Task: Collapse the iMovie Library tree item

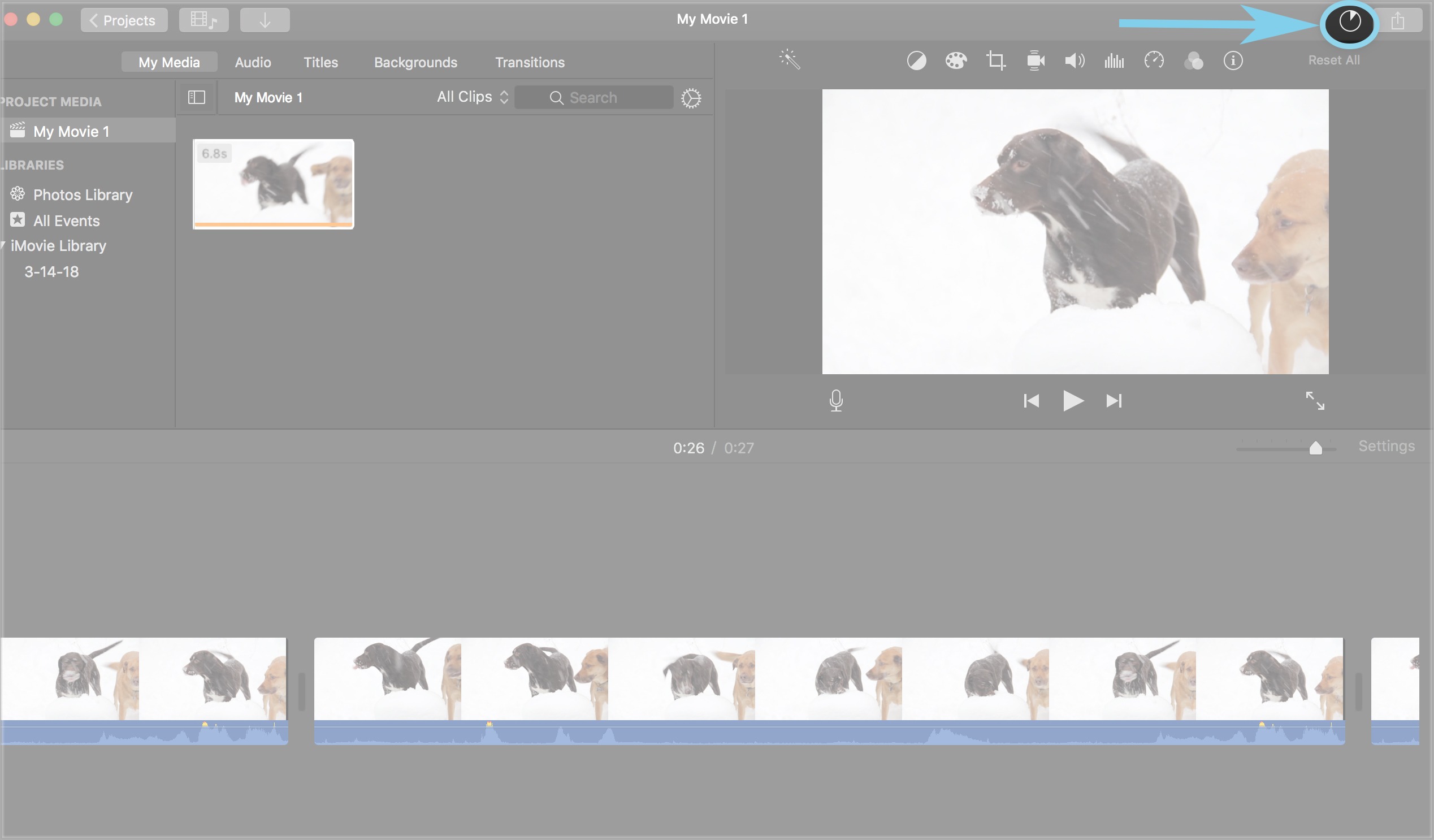Action: point(3,246)
